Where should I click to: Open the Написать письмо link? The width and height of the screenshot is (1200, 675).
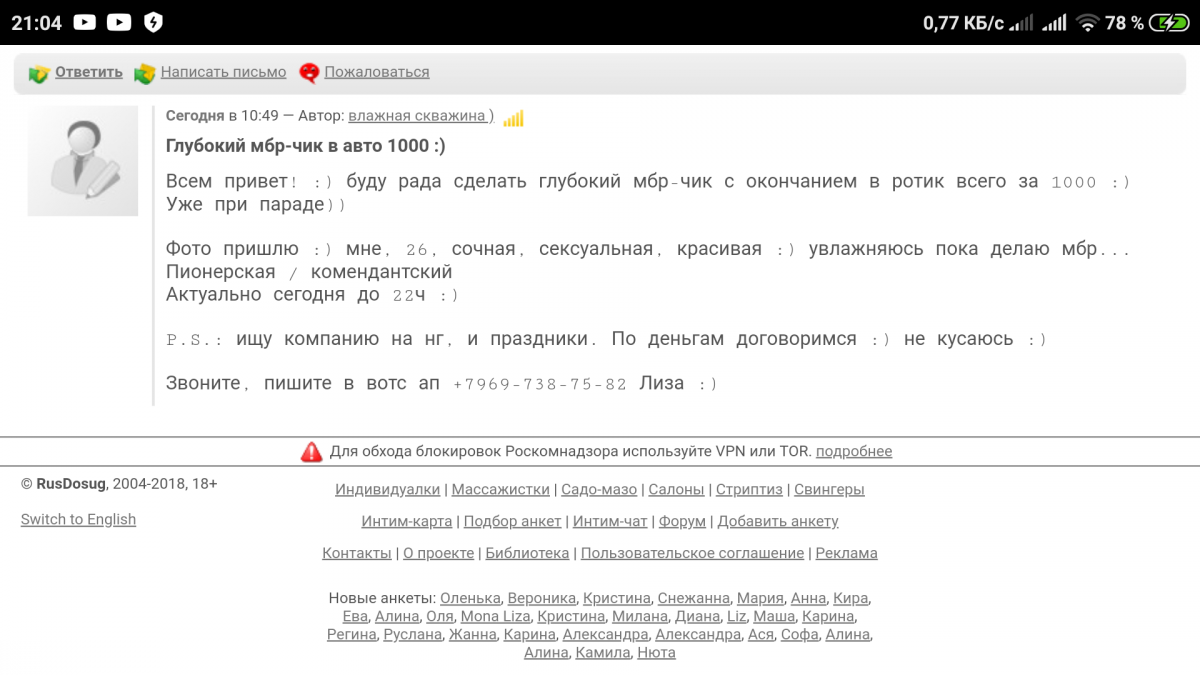pyautogui.click(x=223, y=72)
